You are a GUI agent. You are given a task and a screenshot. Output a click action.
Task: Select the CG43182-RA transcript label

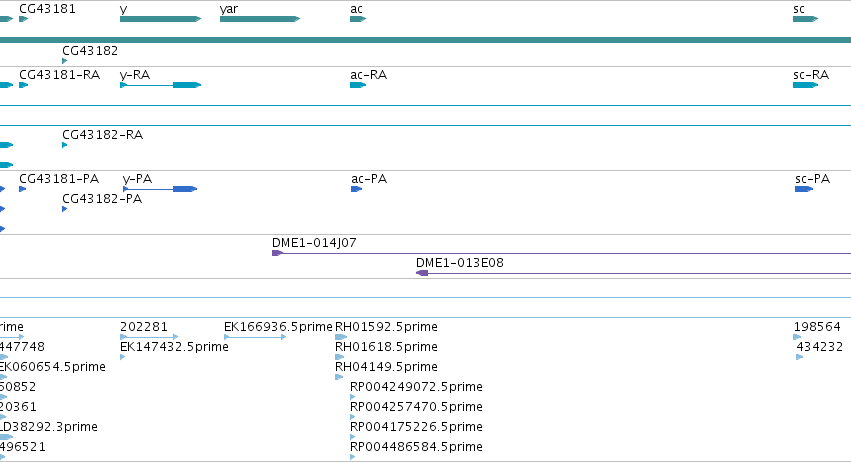coord(103,135)
